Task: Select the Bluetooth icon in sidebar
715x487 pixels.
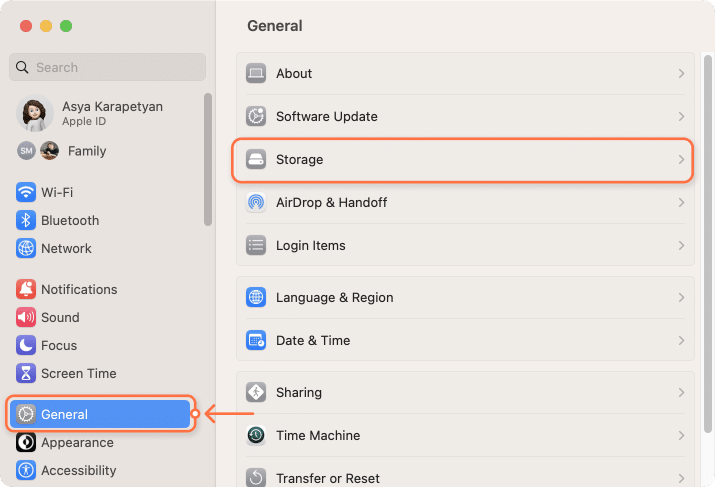Action: [x=26, y=220]
